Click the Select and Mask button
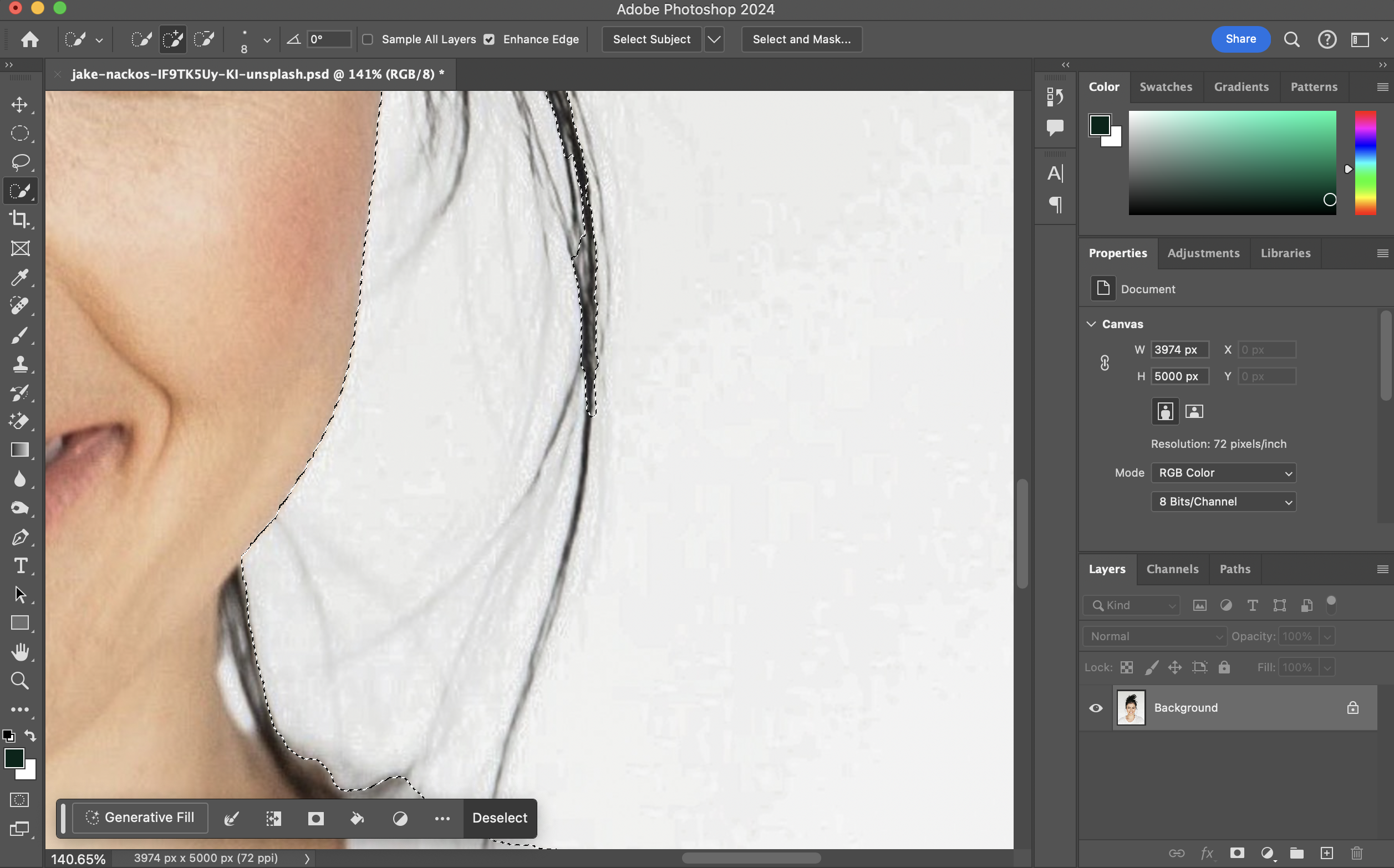This screenshot has height=868, width=1394. pyautogui.click(x=801, y=39)
